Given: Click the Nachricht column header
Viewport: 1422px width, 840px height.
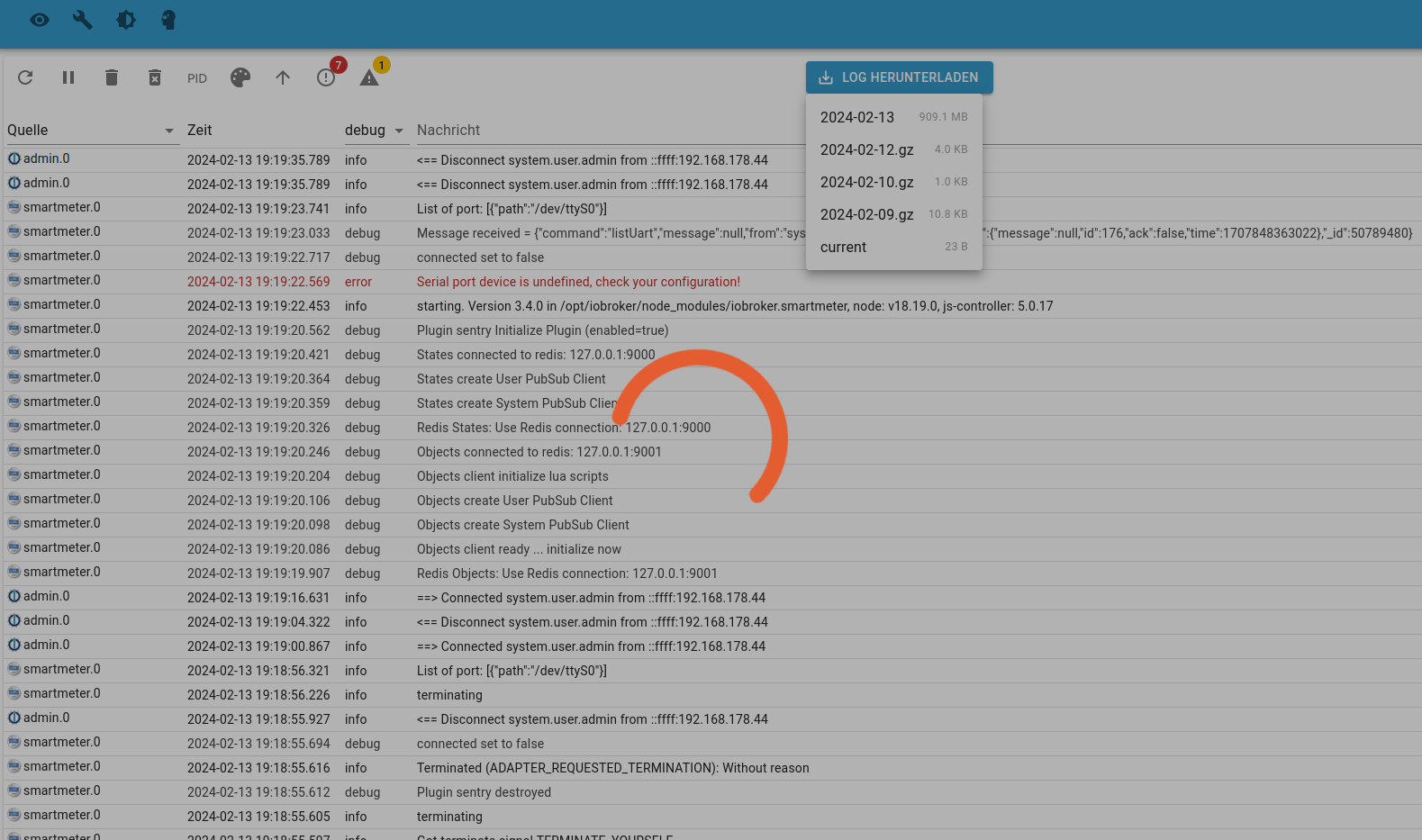Looking at the screenshot, I should [x=448, y=131].
